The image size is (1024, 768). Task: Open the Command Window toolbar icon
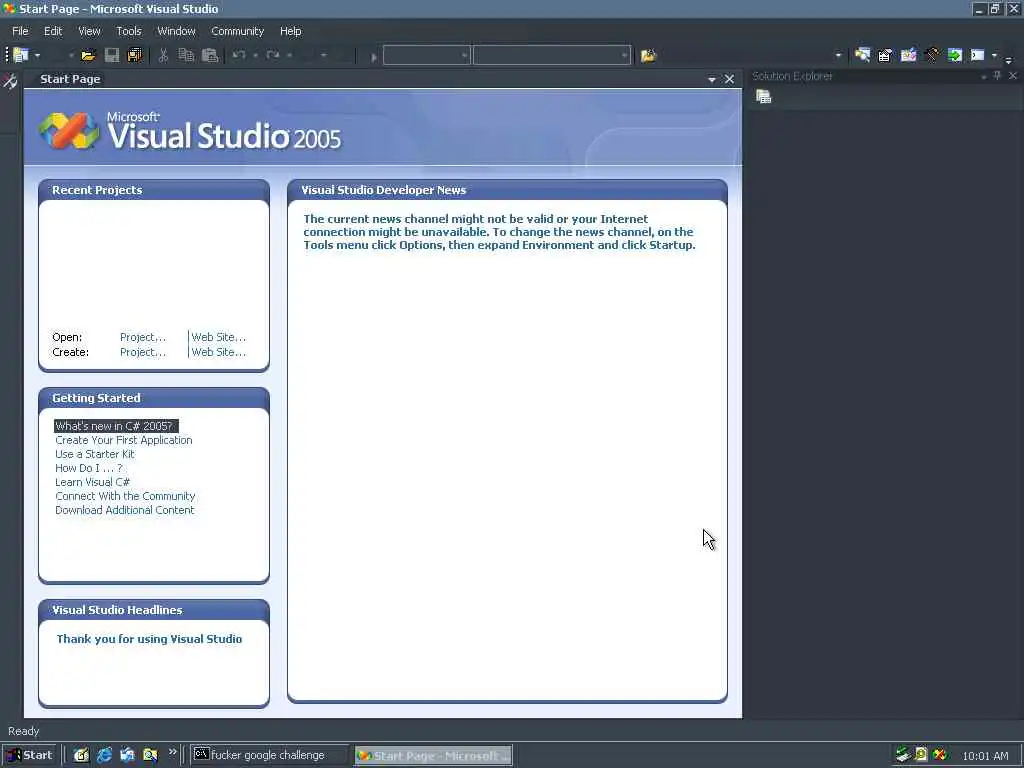978,56
